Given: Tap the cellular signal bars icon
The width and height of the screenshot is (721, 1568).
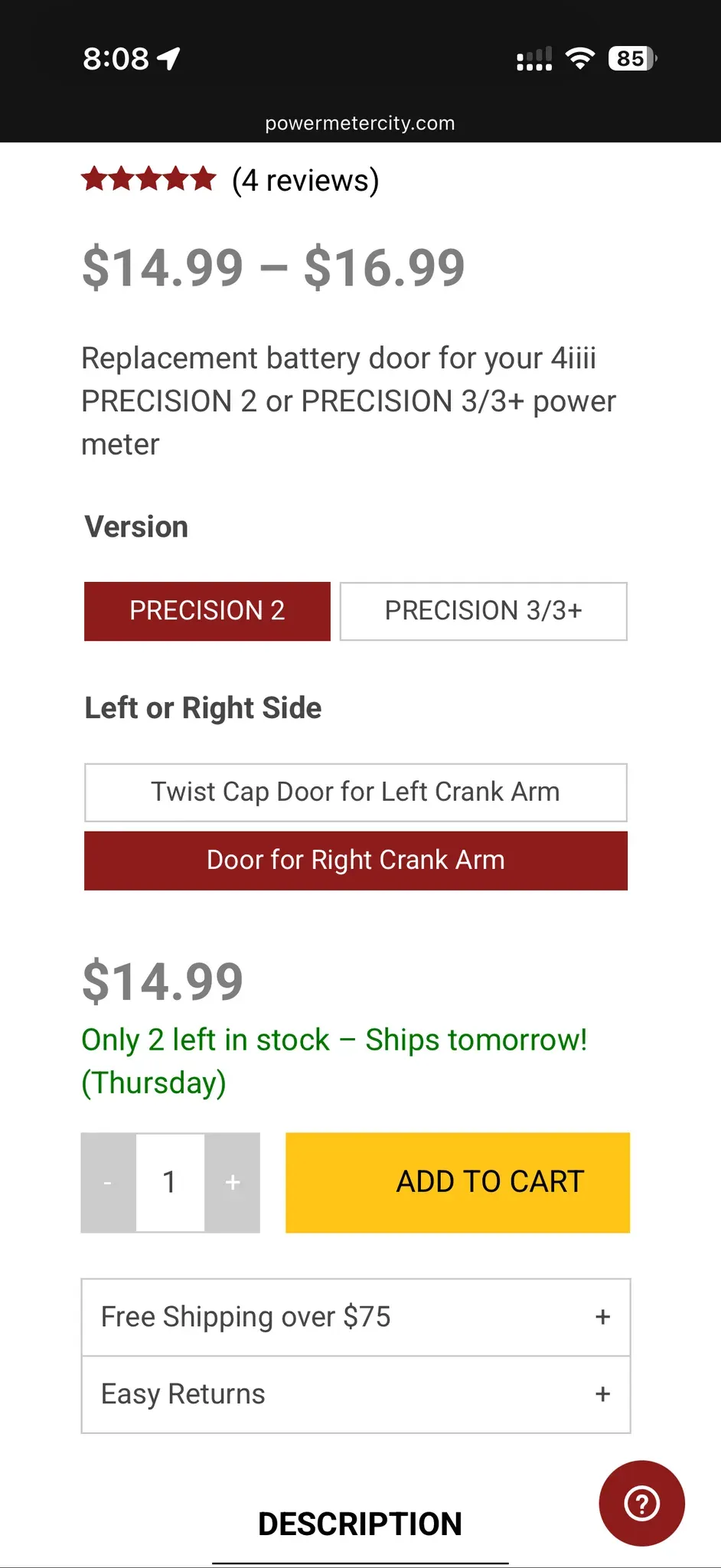Looking at the screenshot, I should (x=534, y=59).
